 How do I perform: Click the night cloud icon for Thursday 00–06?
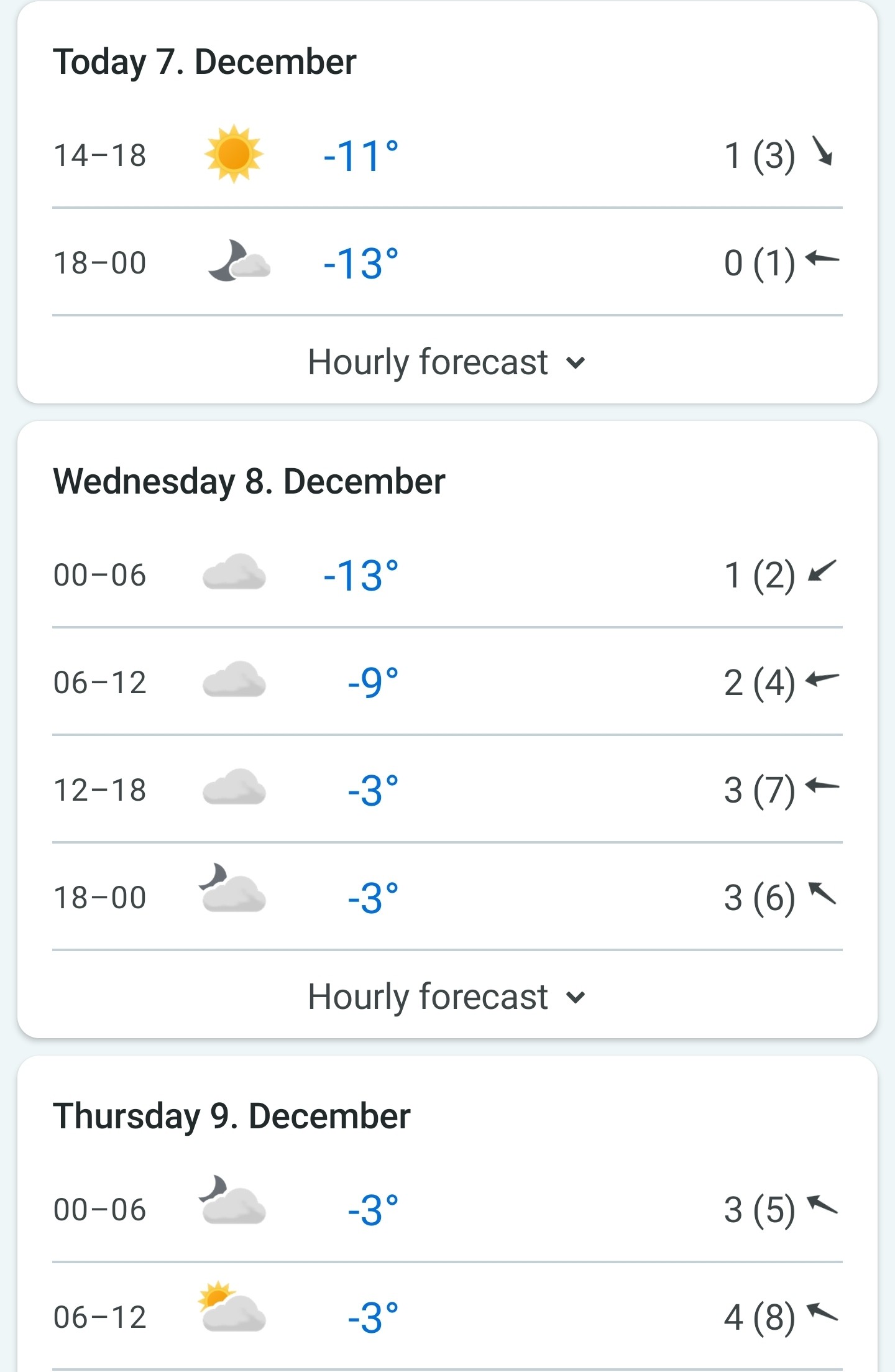coord(232,1200)
